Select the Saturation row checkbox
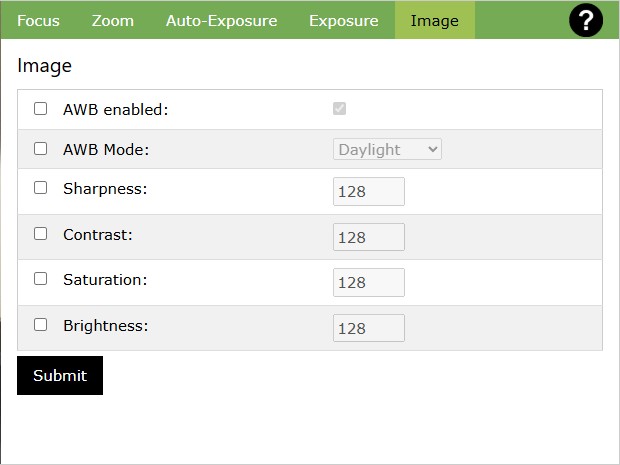This screenshot has height=465, width=620. (41, 279)
